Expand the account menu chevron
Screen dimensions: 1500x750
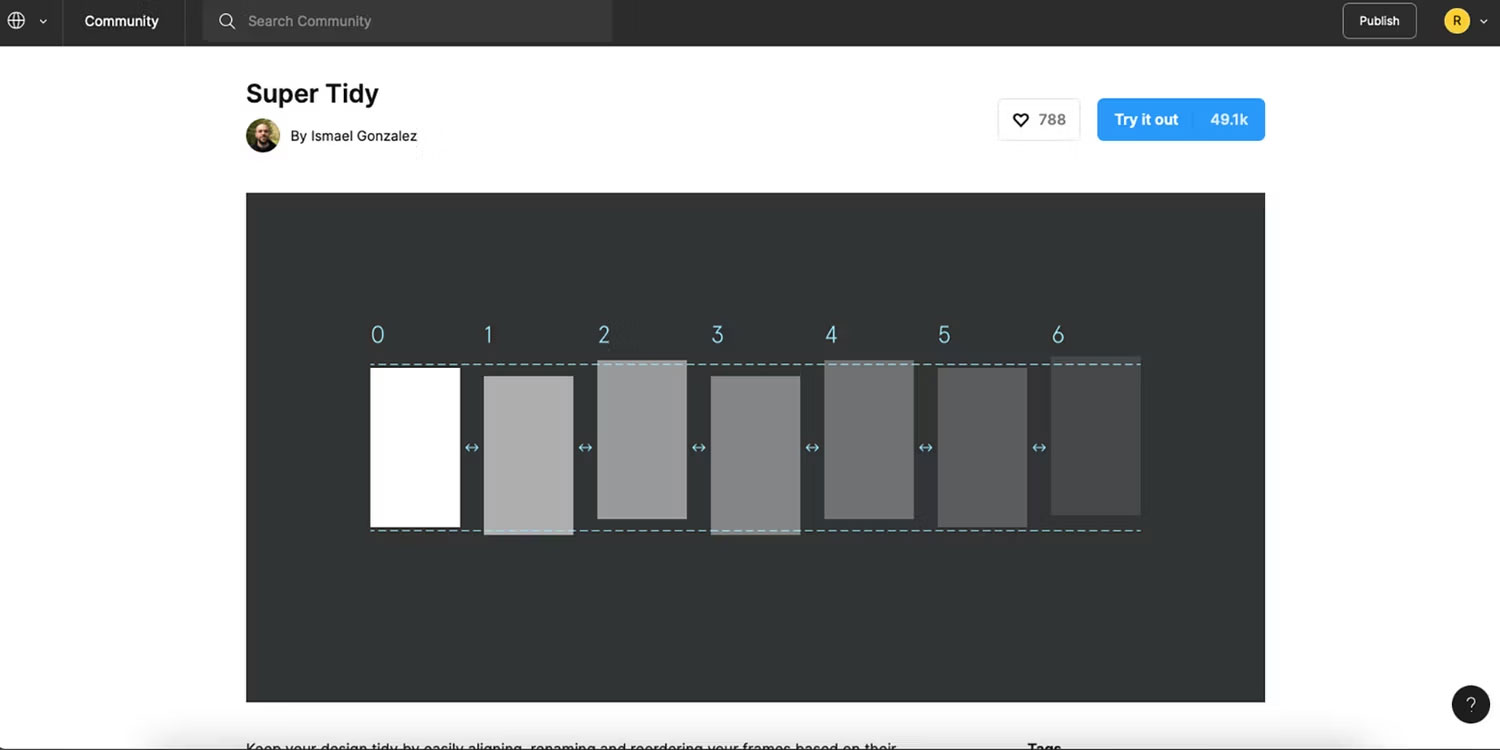1483,21
